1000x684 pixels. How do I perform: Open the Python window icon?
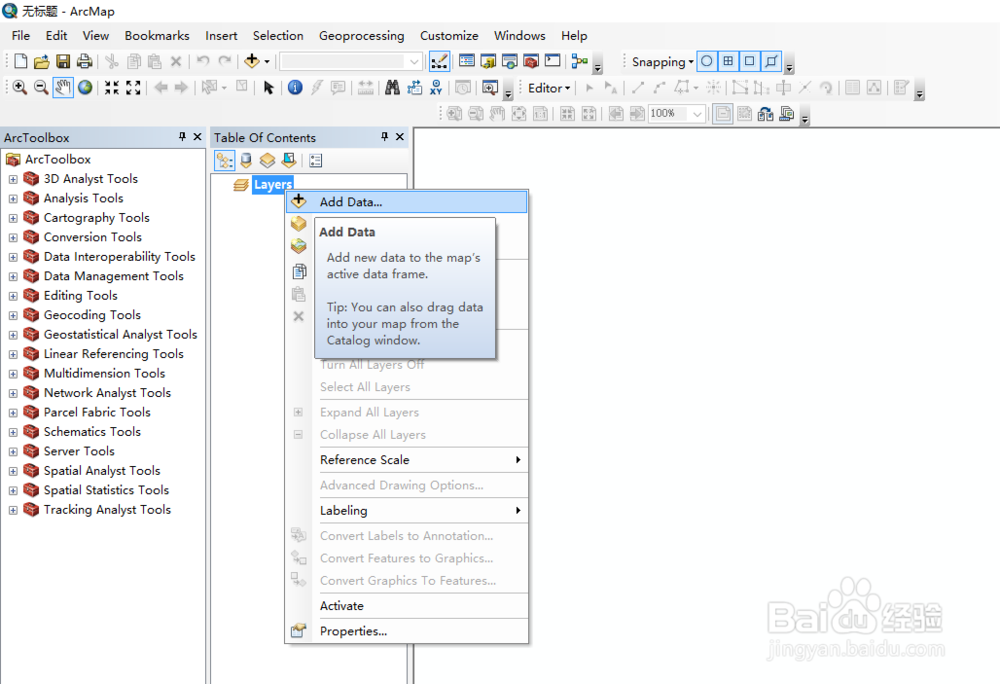click(x=552, y=61)
